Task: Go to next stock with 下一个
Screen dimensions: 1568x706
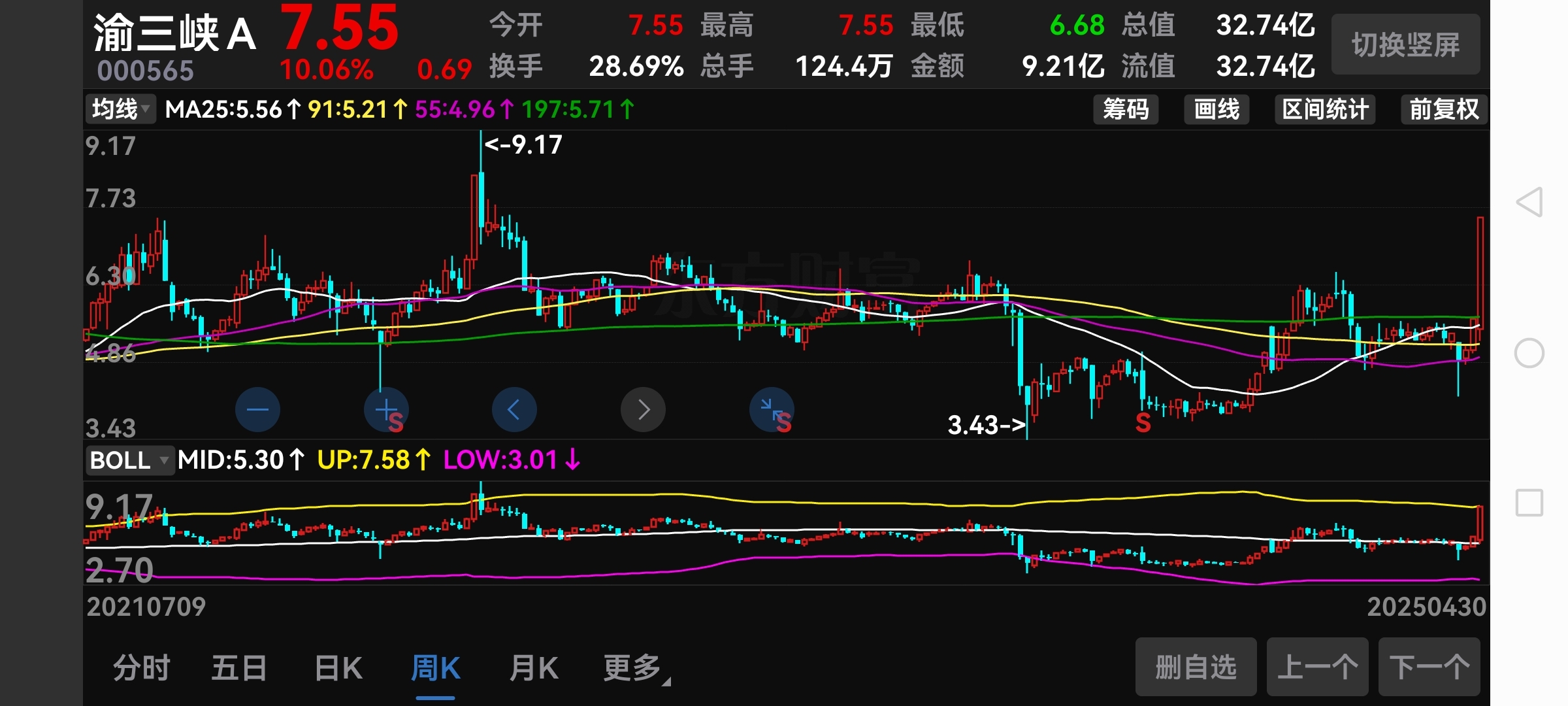Action: (x=1429, y=667)
